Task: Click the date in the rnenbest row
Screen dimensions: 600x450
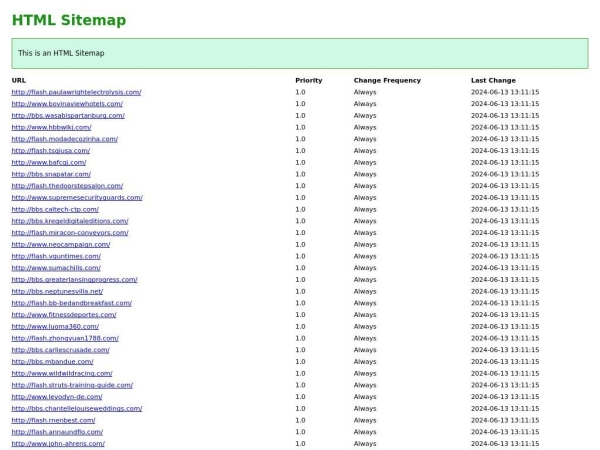Action: pos(505,421)
